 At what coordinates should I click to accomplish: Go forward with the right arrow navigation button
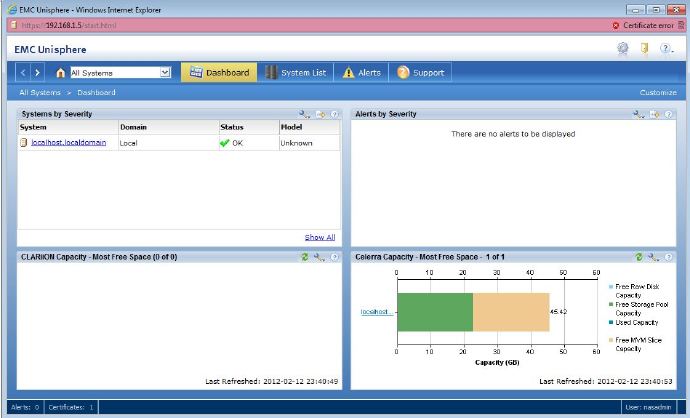[37, 73]
